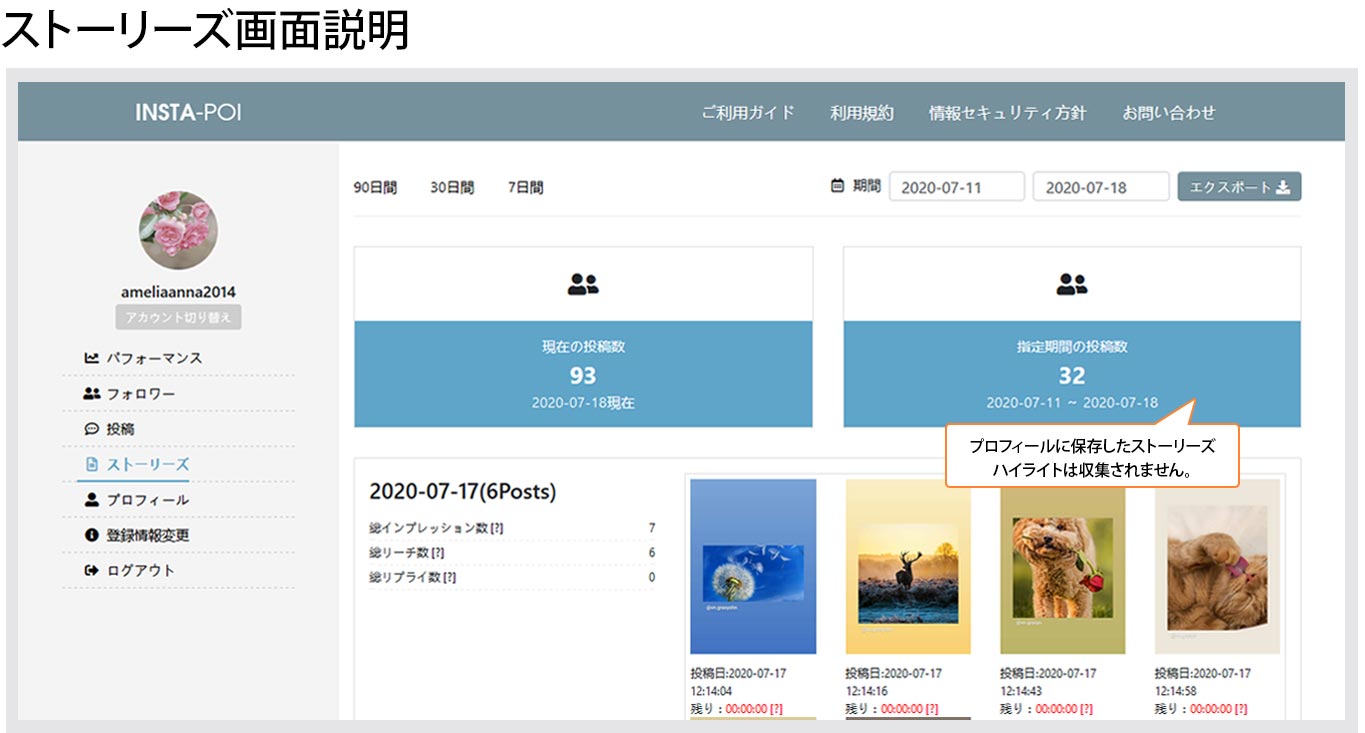Select ストーリーズ in the sidebar
The height and width of the screenshot is (733, 1365).
click(147, 464)
